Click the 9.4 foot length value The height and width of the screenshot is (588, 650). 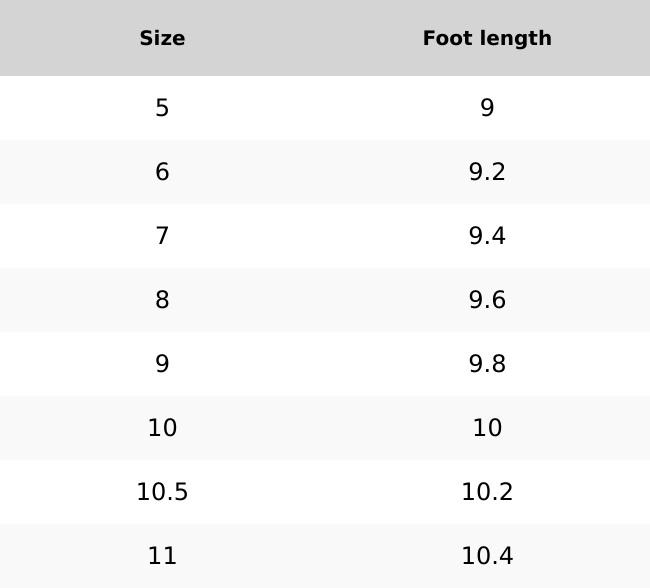pos(487,236)
